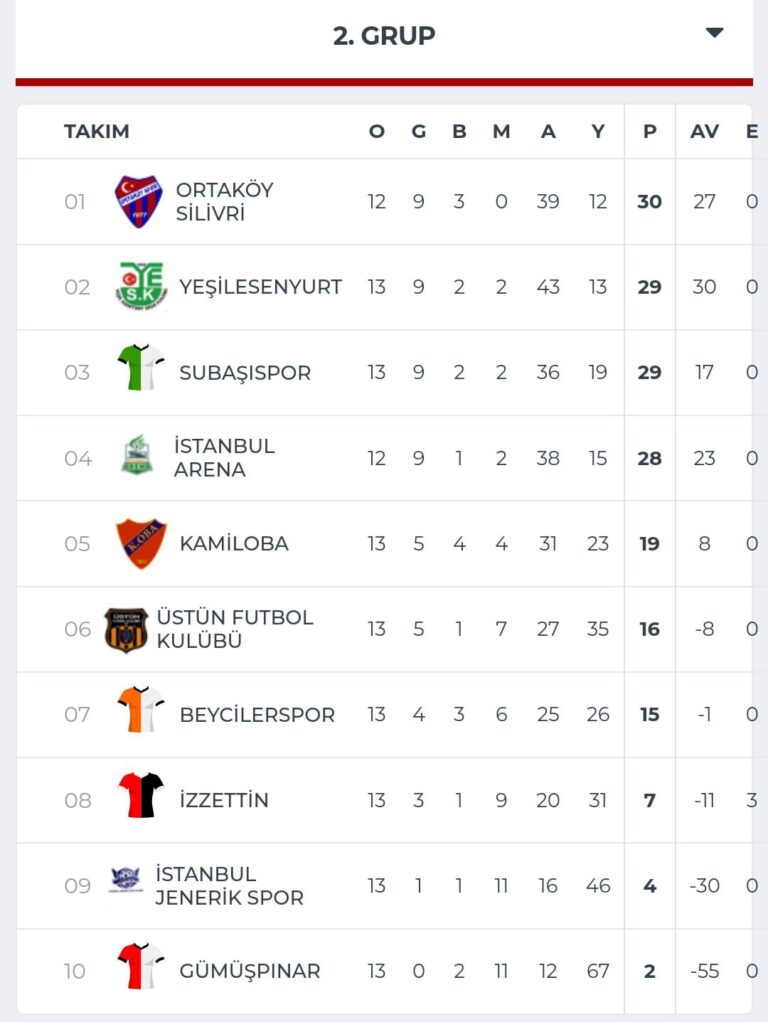Select the TAKIM column header

(x=96, y=131)
